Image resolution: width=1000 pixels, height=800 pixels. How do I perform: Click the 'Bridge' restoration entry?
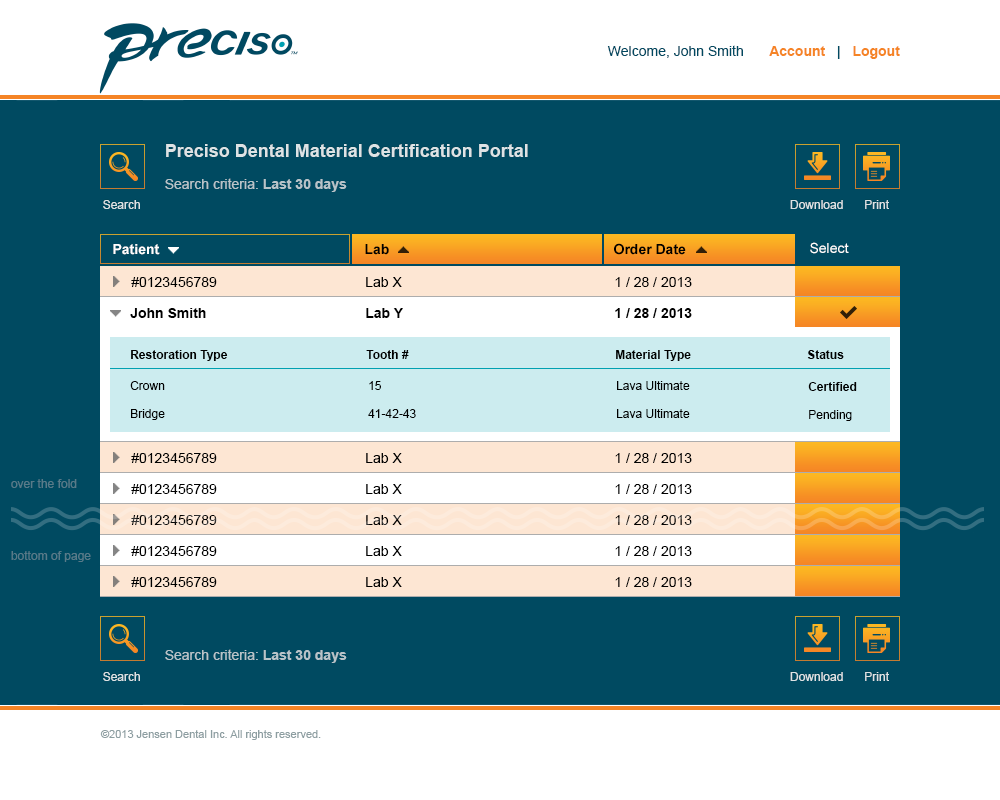147,414
